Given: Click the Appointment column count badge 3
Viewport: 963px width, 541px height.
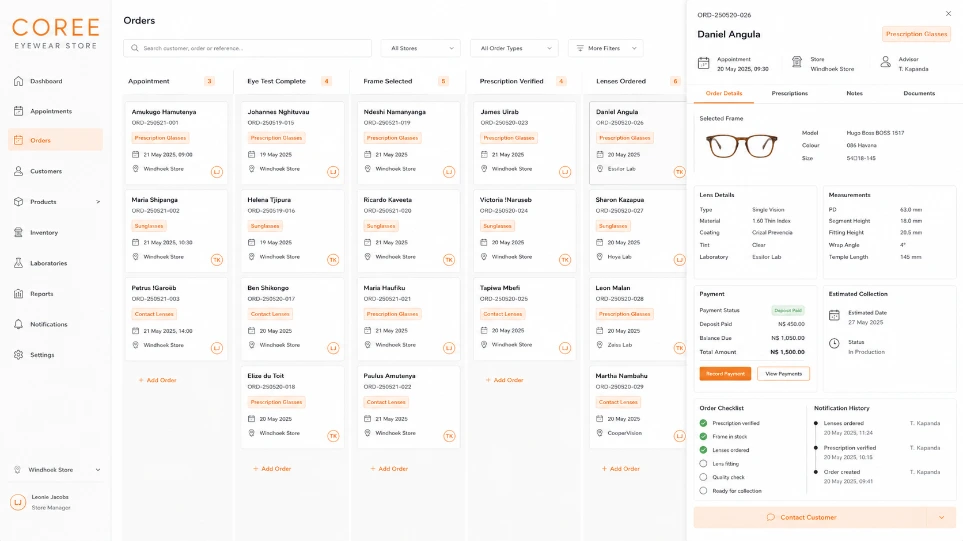Looking at the screenshot, I should (x=209, y=81).
